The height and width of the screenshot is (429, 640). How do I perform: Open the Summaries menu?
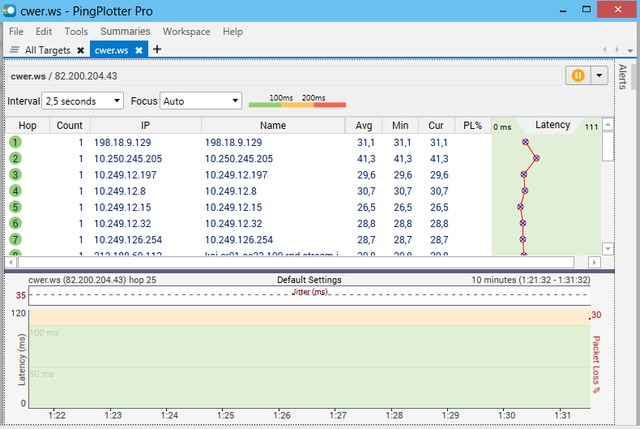coord(125,31)
